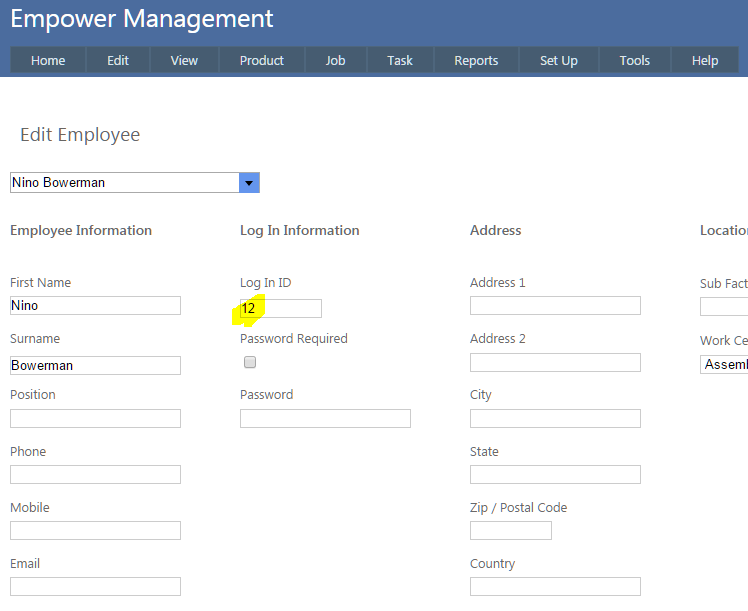Toggle the Password Required checkbox
748x611 pixels.
click(x=250, y=362)
